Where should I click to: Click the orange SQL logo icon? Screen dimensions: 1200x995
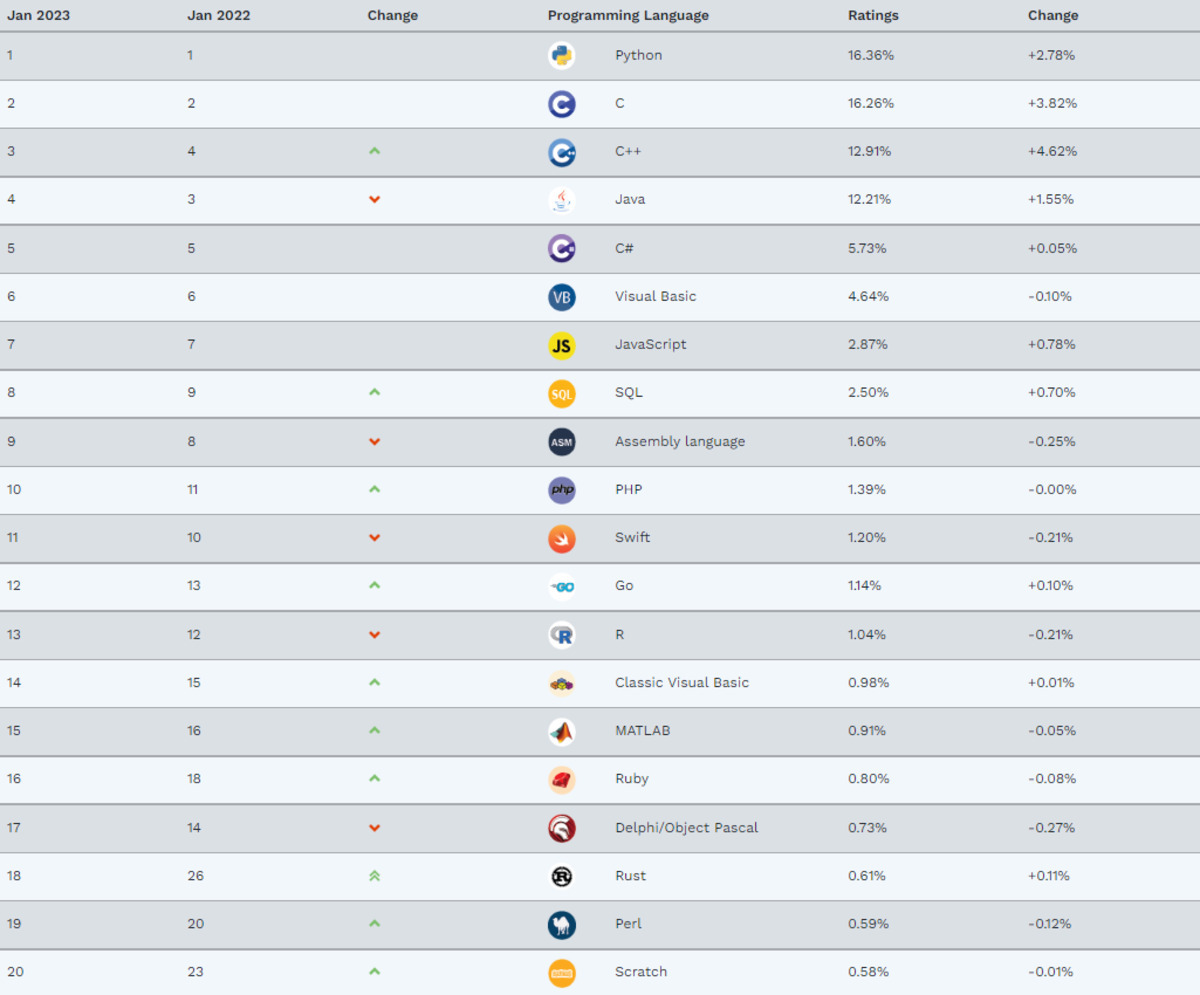[562, 393]
